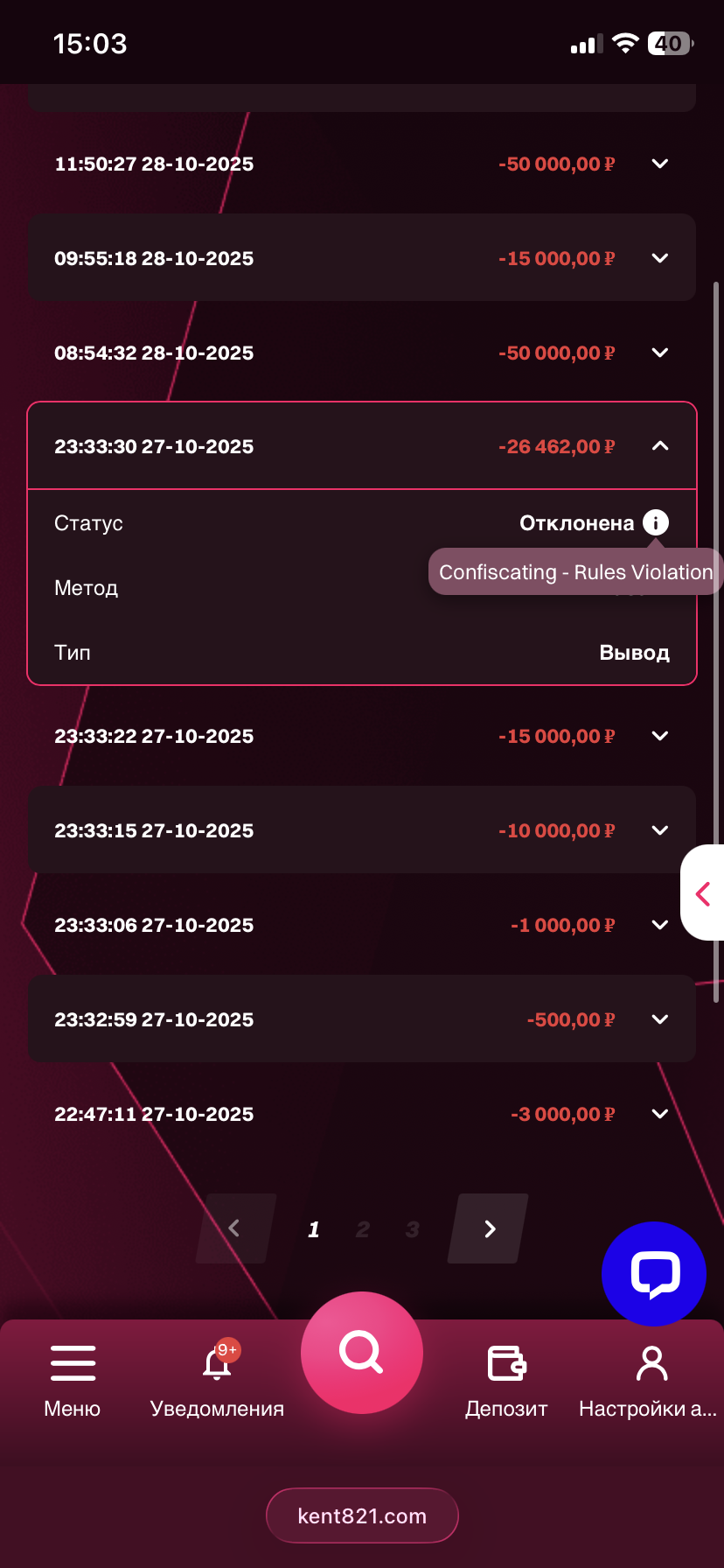724x1568 pixels.
Task: Collapse the 23:33:30 27-10-2025 transaction
Action: (660, 446)
